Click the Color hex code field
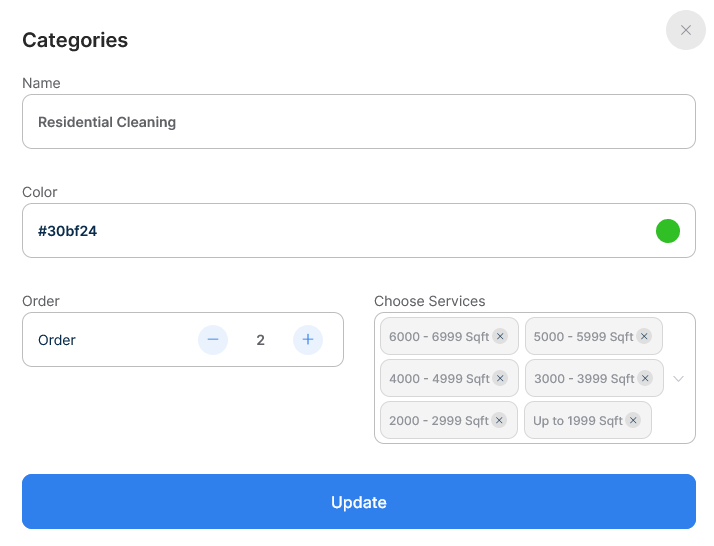This screenshot has width=714, height=546. click(330, 231)
